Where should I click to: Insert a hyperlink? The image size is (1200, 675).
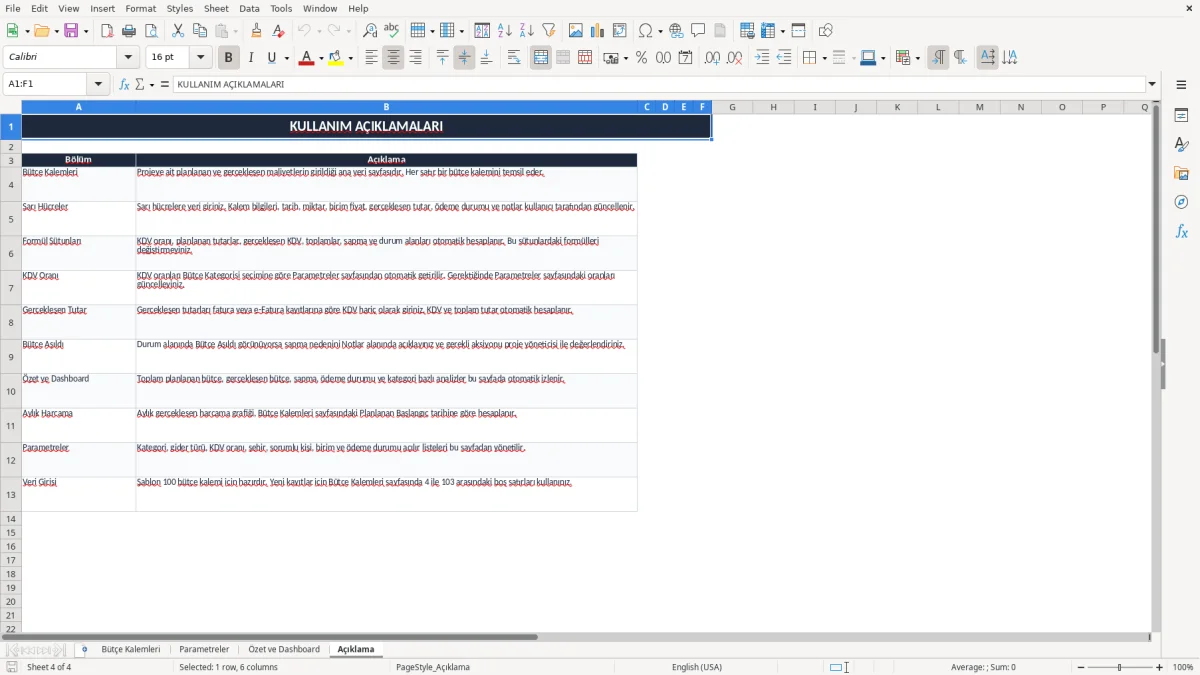pyautogui.click(x=676, y=31)
